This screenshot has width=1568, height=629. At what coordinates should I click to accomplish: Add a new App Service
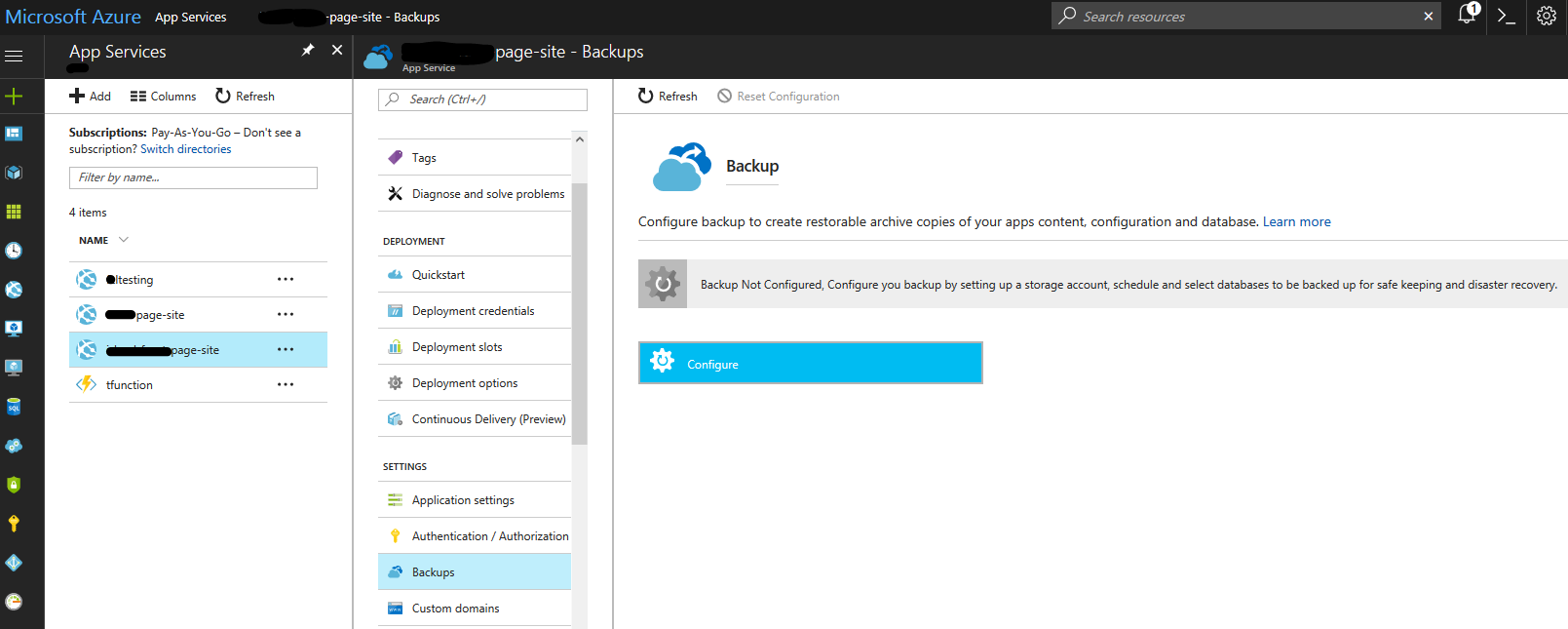tap(91, 97)
